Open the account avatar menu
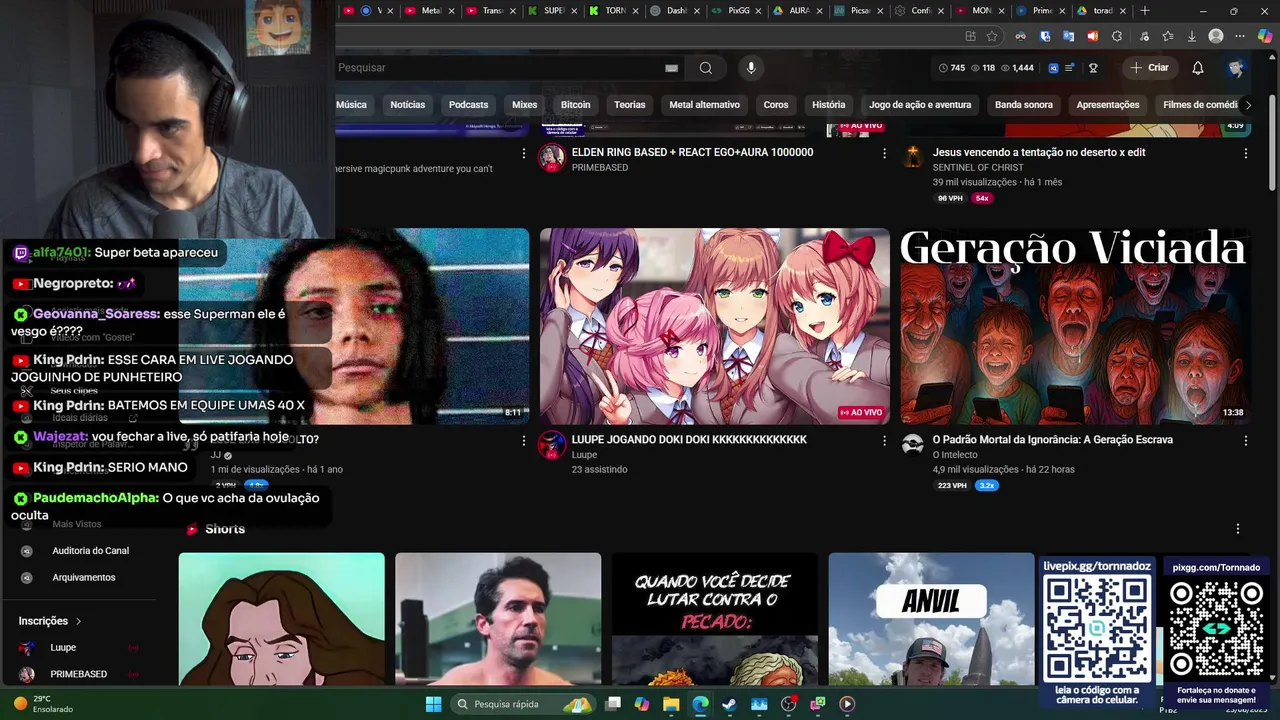This screenshot has width=1280, height=720. coord(1236,68)
